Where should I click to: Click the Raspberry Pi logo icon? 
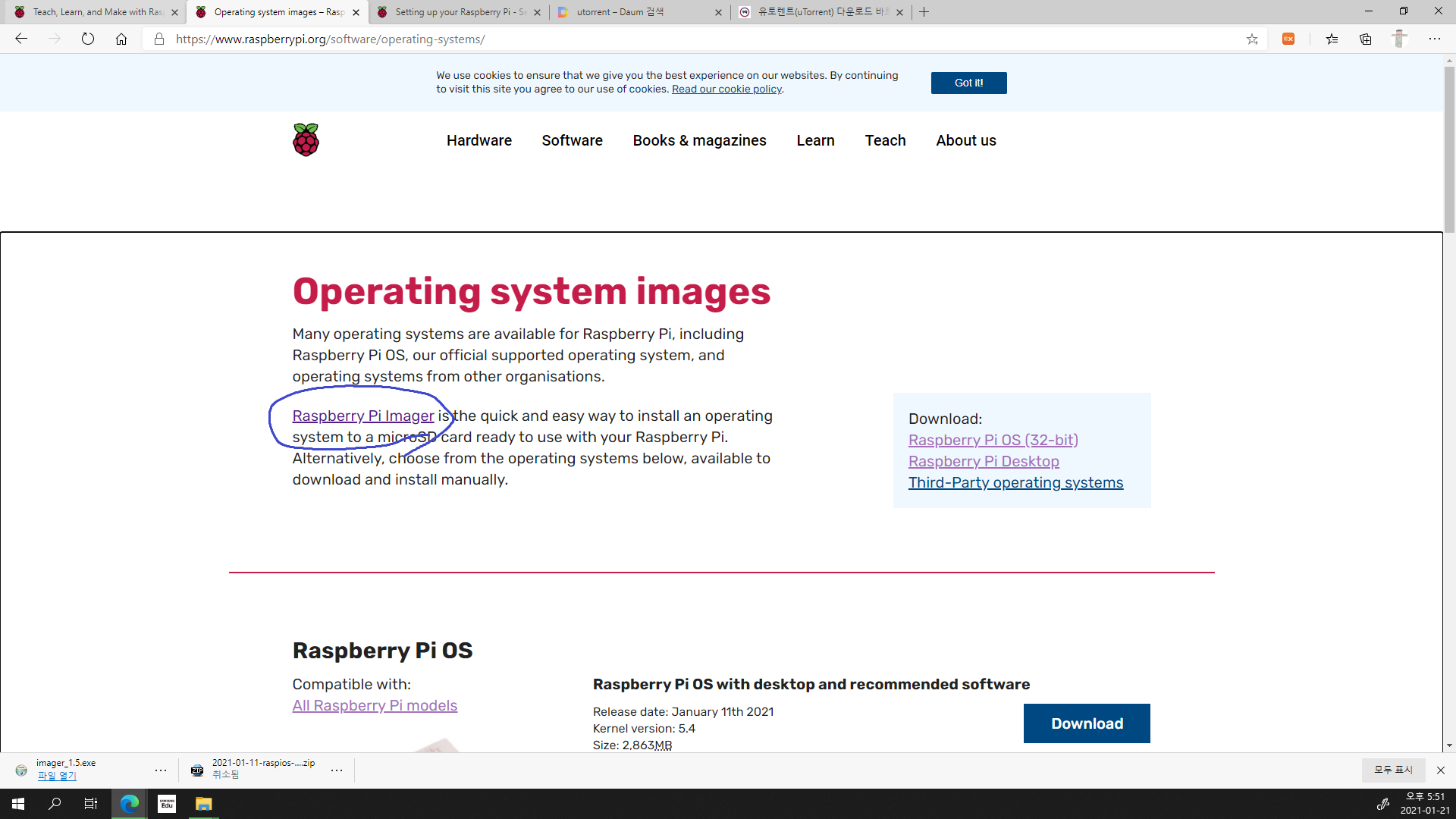(306, 140)
